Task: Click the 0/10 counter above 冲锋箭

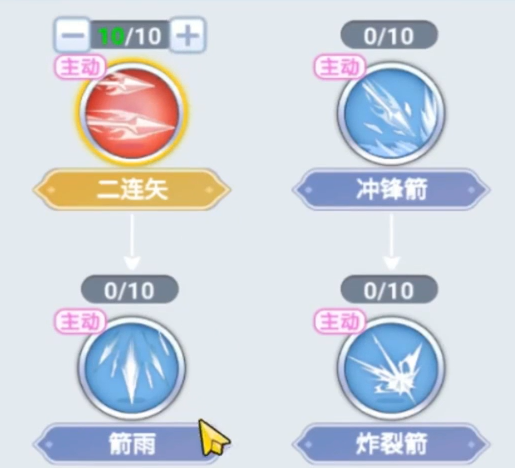Action: tap(389, 35)
